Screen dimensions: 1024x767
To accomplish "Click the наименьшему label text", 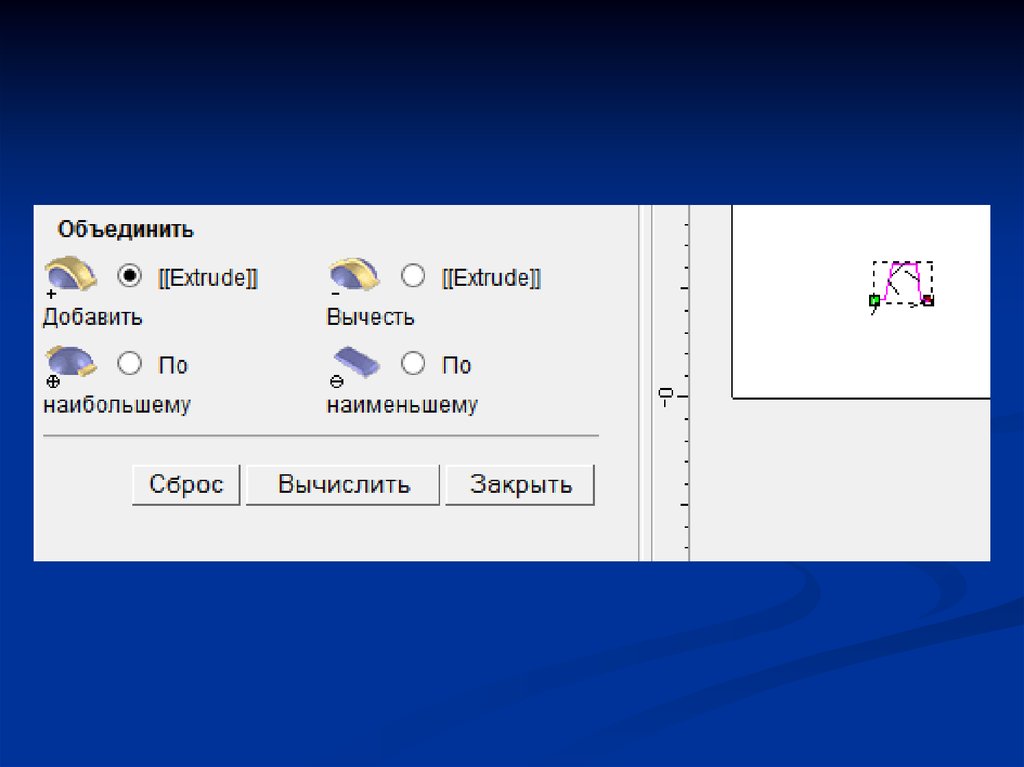I will [402, 405].
